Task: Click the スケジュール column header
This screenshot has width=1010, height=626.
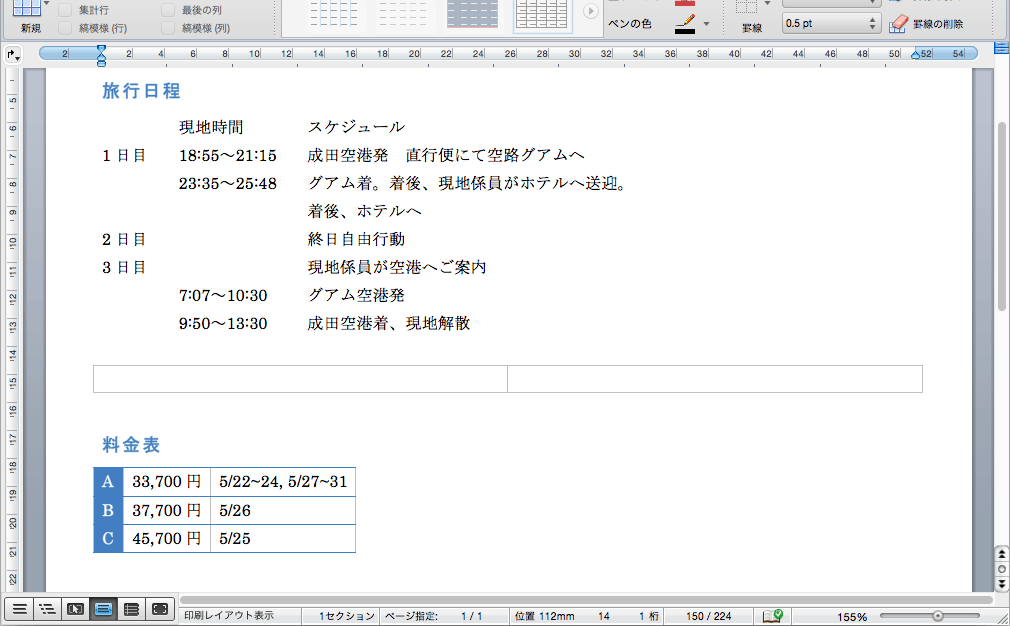Action: 356,127
